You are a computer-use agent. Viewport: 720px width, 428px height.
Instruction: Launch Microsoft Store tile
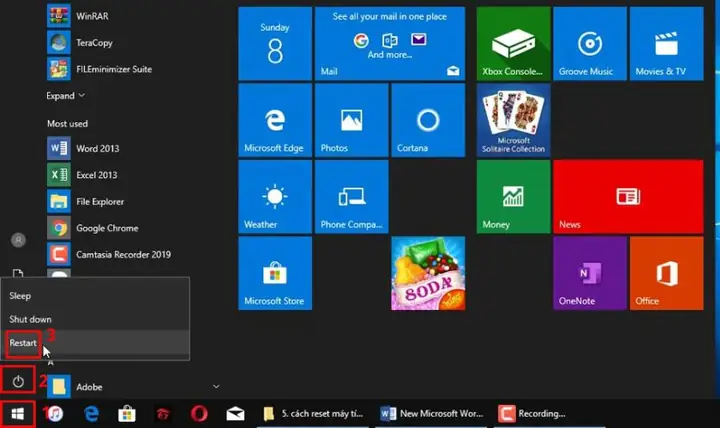tap(275, 273)
